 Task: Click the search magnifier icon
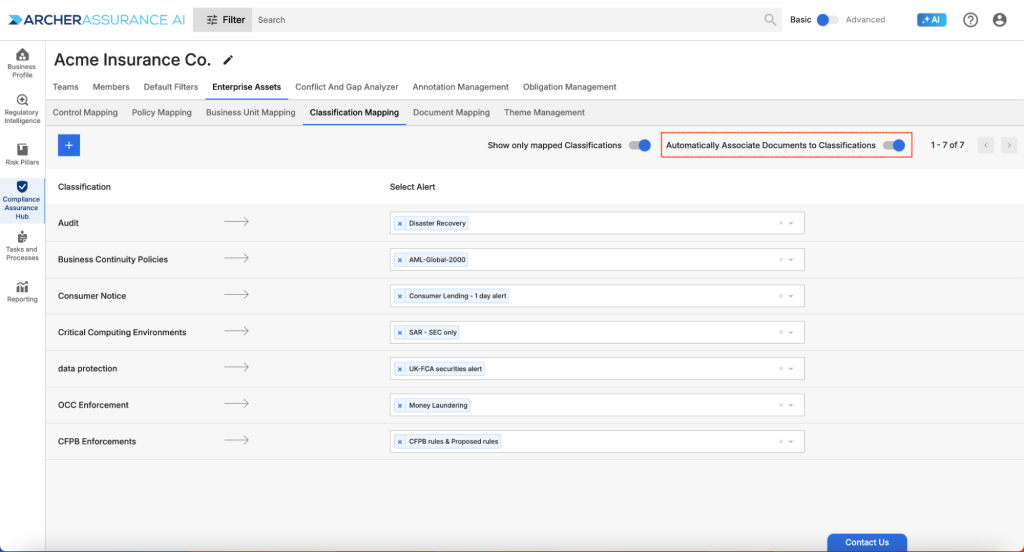coord(770,20)
